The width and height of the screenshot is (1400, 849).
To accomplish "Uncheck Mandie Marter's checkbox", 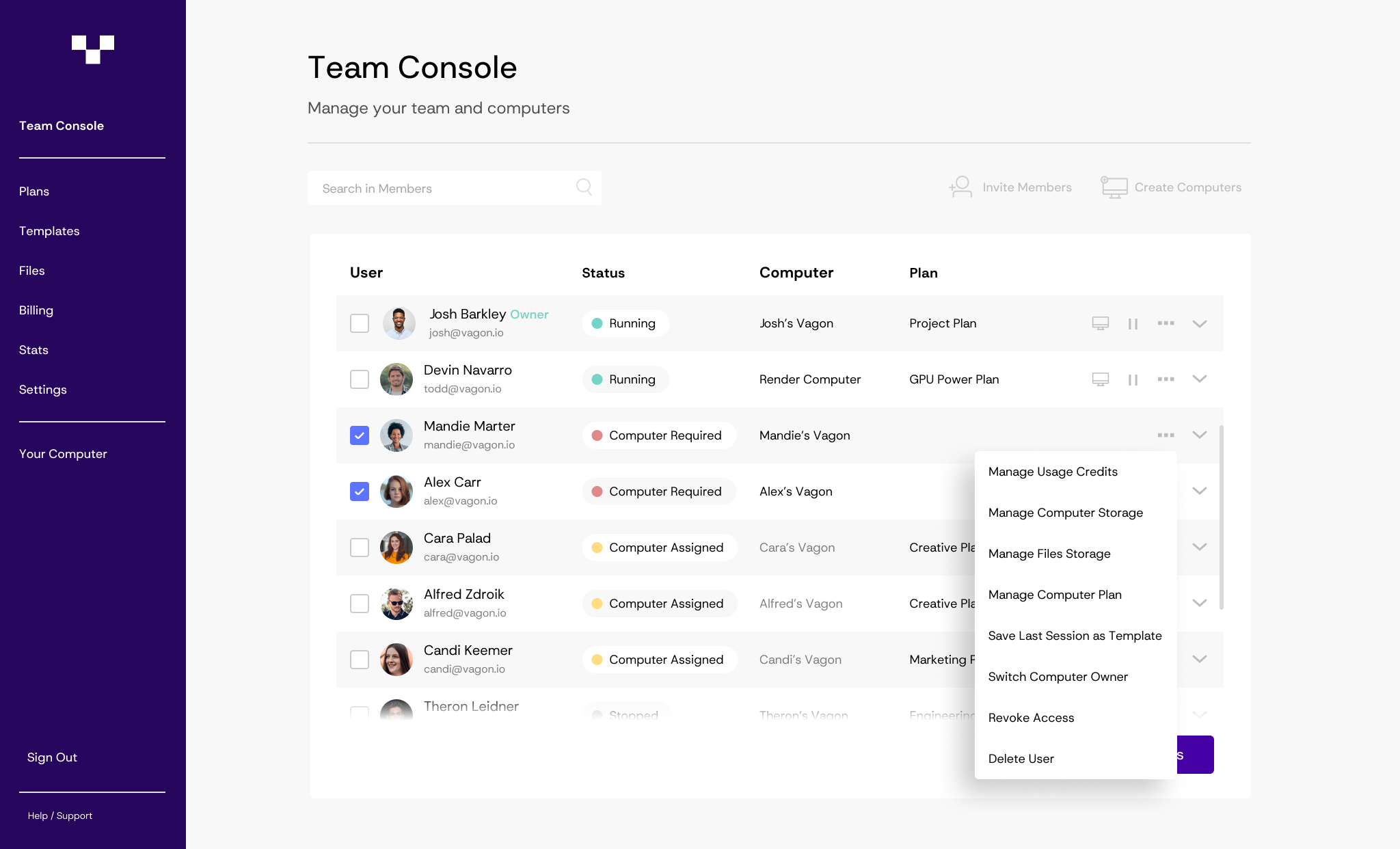I will coord(360,435).
